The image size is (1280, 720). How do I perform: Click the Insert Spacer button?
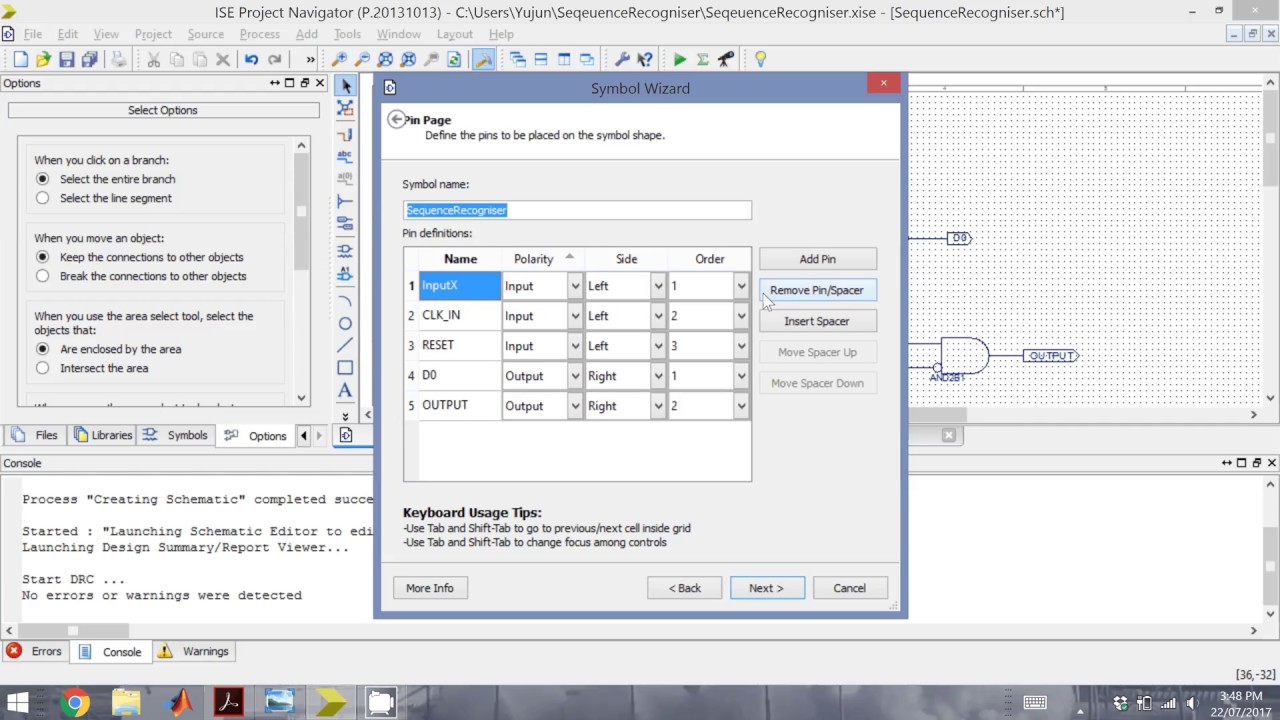pyautogui.click(x=817, y=321)
